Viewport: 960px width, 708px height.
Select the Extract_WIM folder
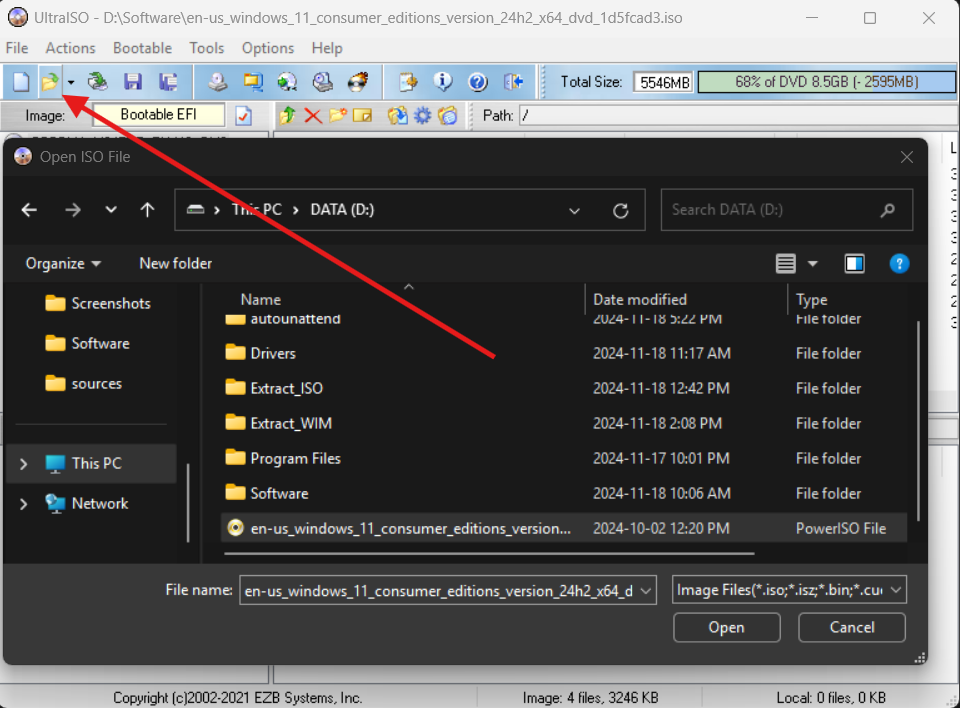click(291, 423)
